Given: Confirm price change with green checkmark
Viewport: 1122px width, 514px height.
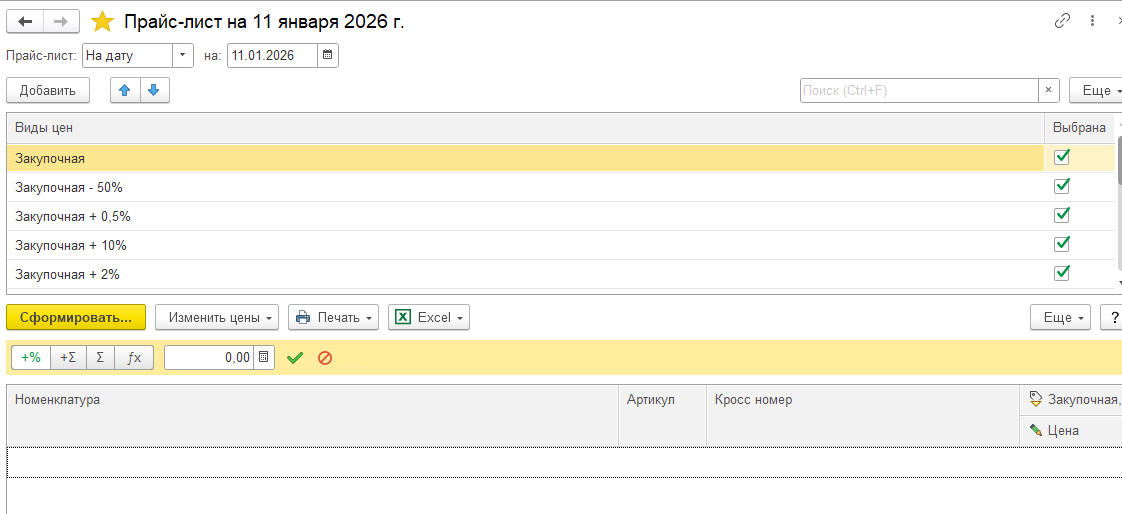Looking at the screenshot, I should [x=294, y=357].
